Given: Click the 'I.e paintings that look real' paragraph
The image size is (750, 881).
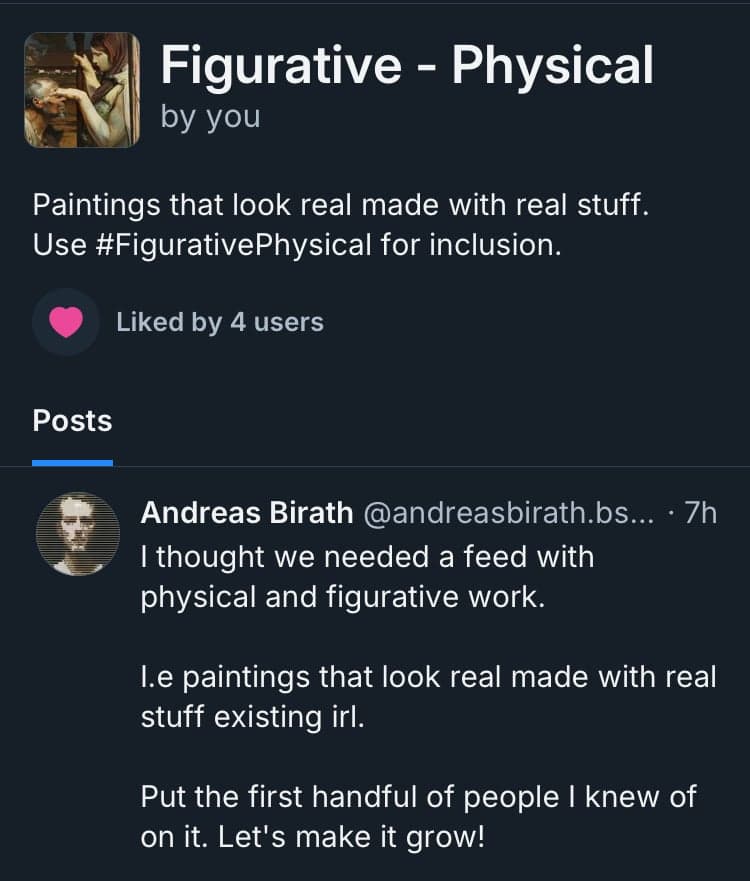Looking at the screenshot, I should tap(428, 677).
